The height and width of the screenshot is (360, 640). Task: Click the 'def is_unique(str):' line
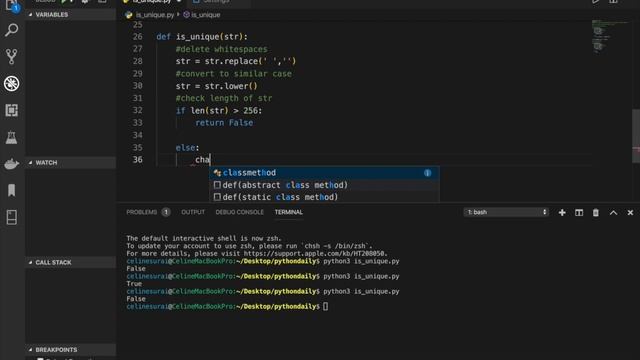pyautogui.click(x=202, y=37)
